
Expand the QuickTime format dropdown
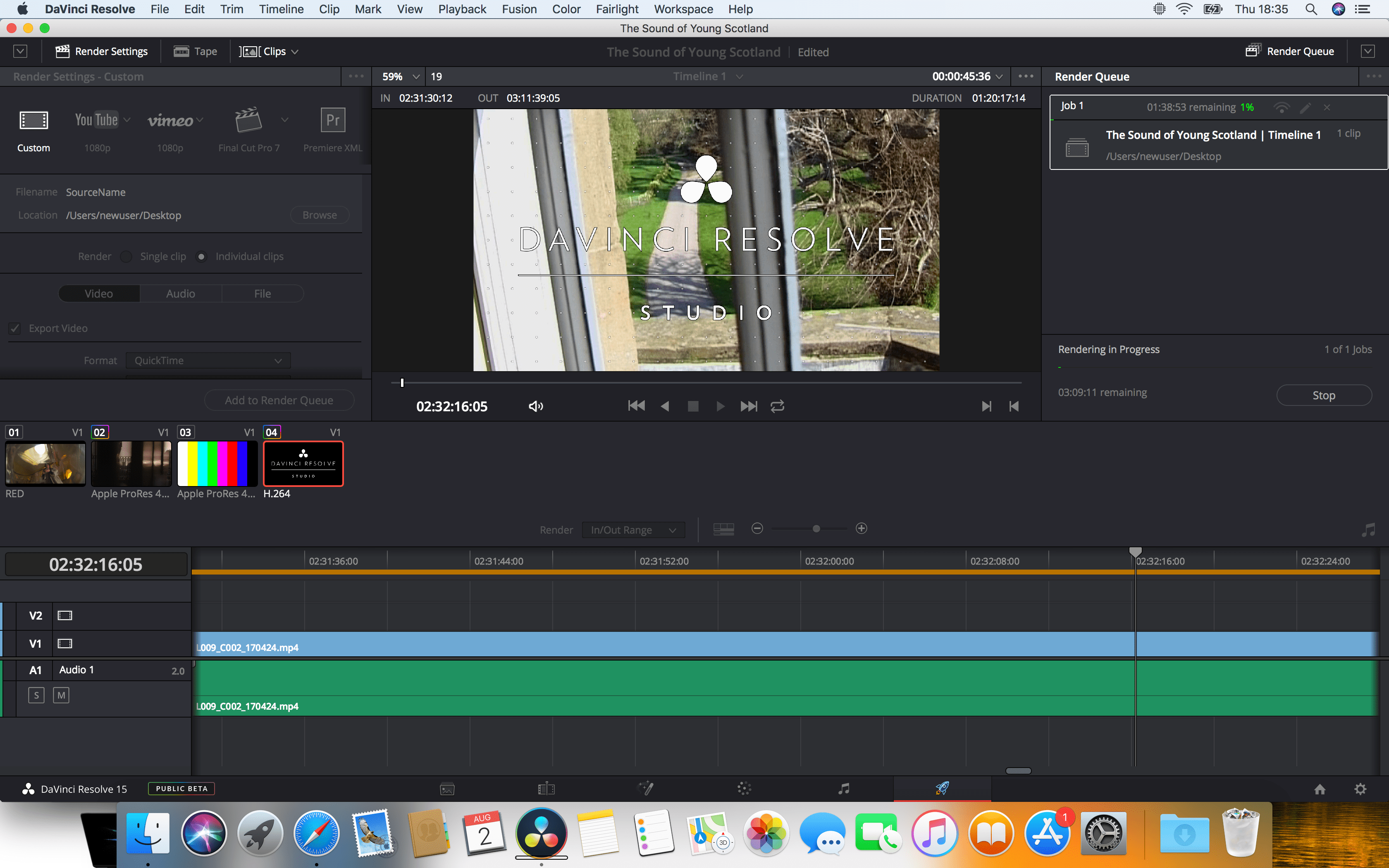coord(208,360)
